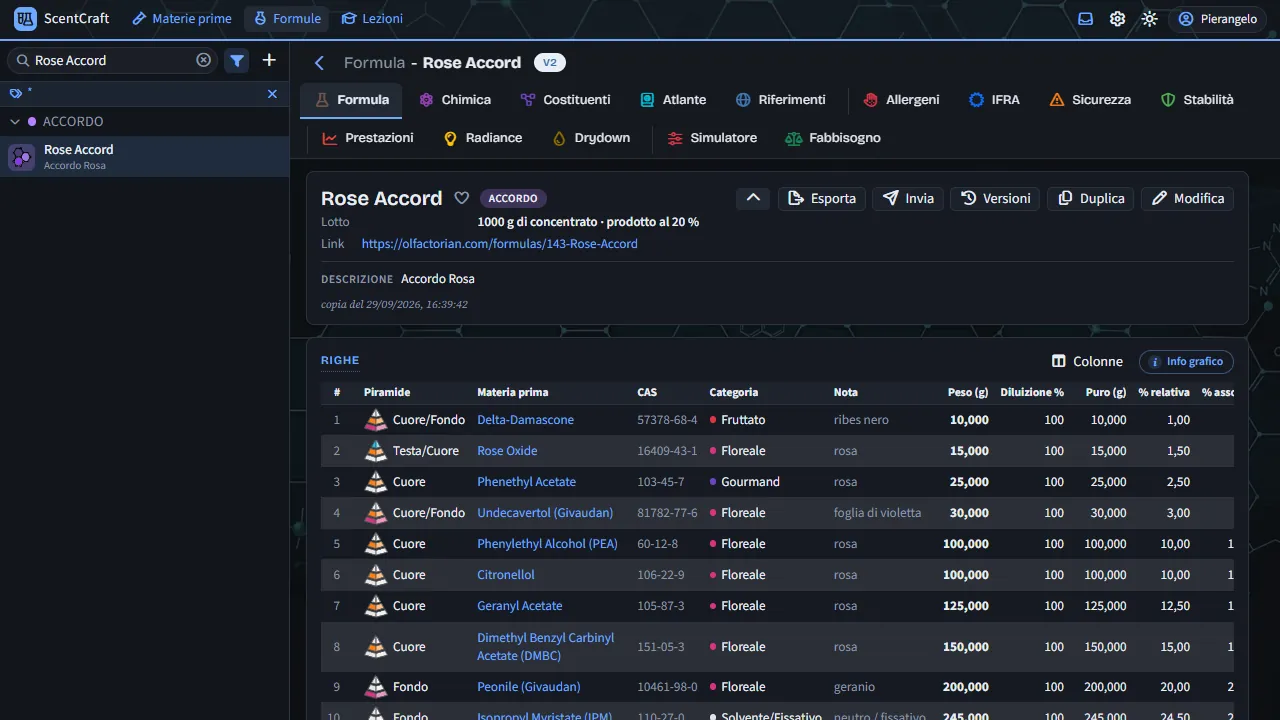Open the Riferimenti tab
The width and height of the screenshot is (1280, 720).
pos(781,100)
